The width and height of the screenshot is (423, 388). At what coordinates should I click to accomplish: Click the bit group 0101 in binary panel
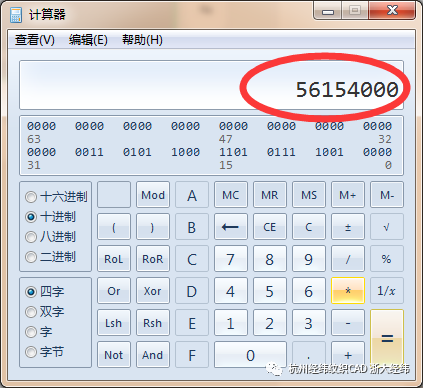click(x=137, y=152)
